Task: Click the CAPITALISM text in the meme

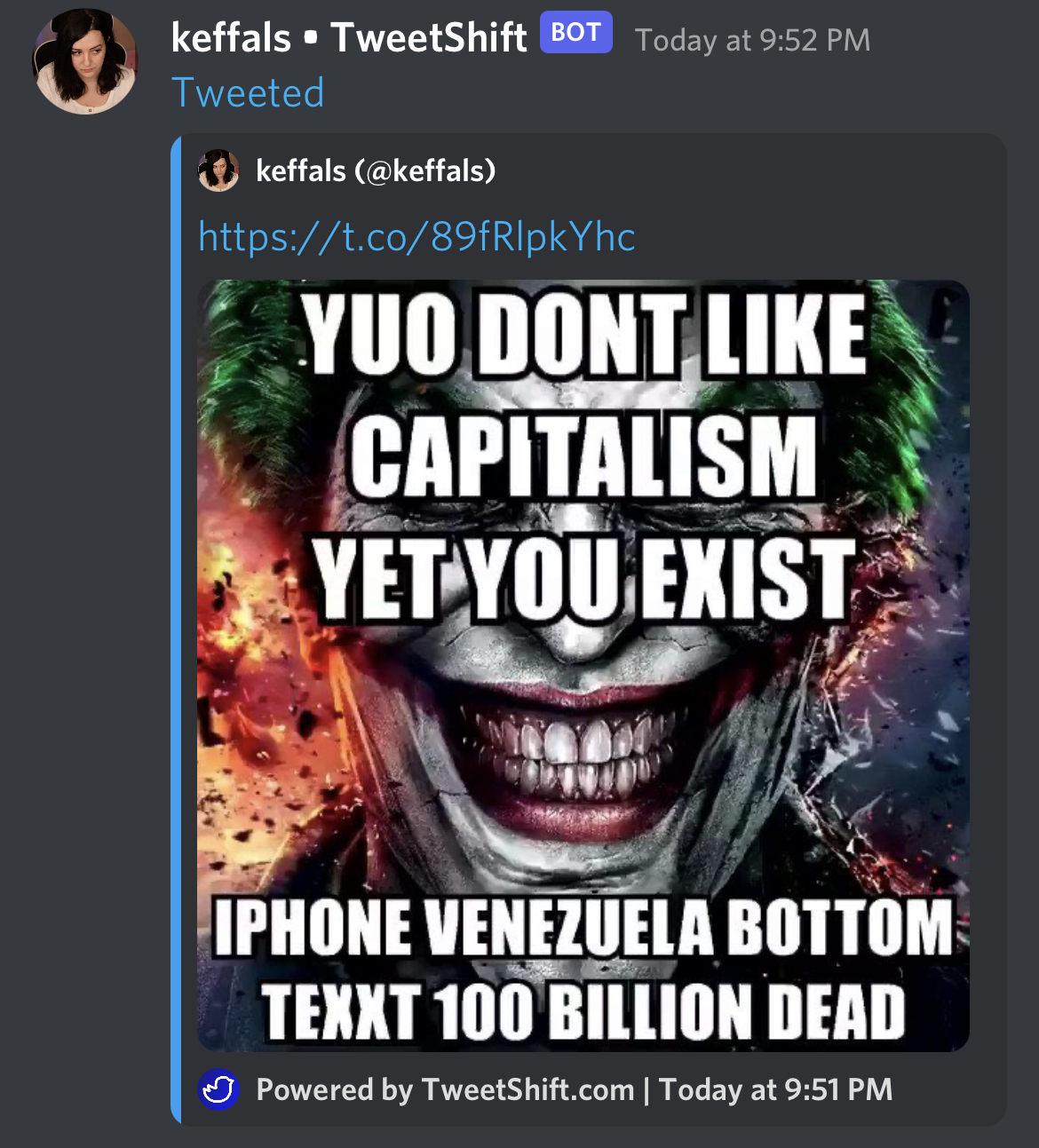Action: [x=583, y=455]
